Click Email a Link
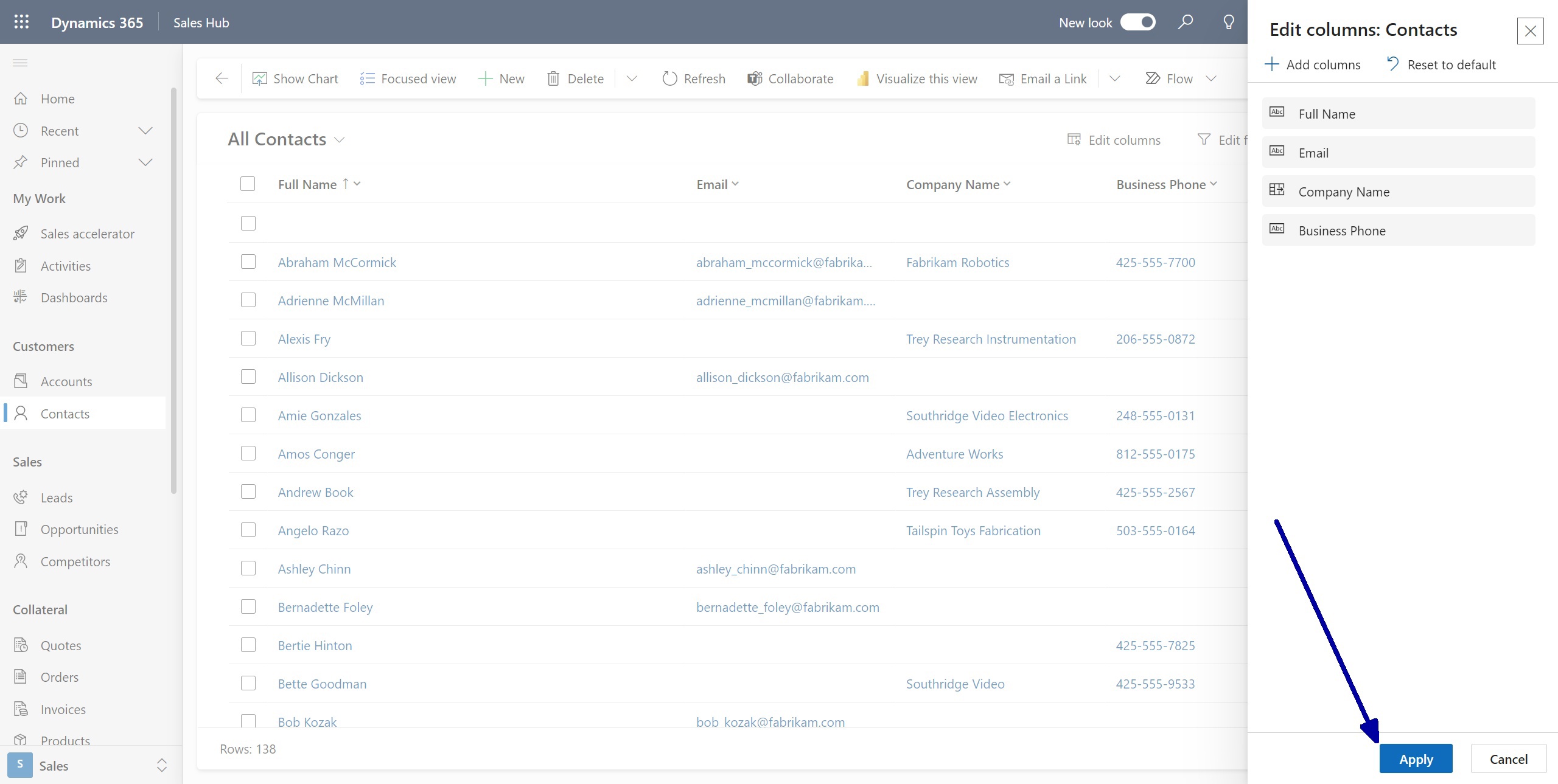Image resolution: width=1558 pixels, height=784 pixels. click(x=1043, y=78)
